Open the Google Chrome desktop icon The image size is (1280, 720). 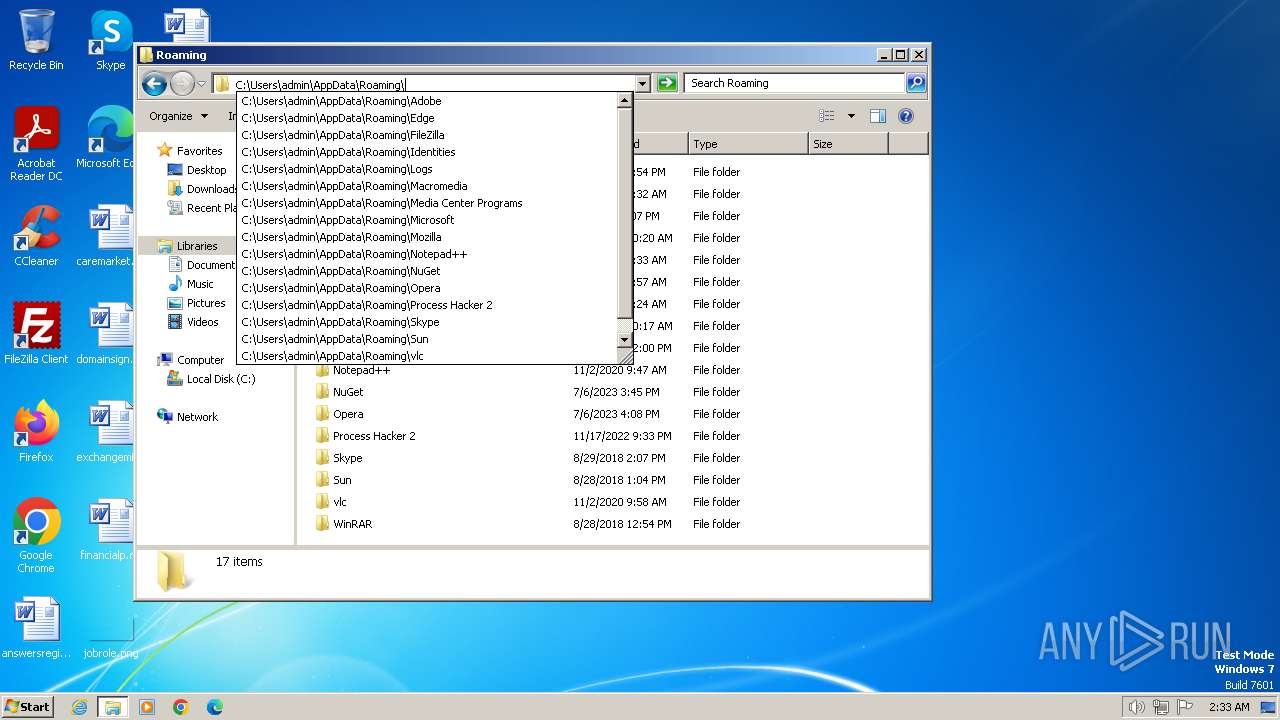coord(36,536)
